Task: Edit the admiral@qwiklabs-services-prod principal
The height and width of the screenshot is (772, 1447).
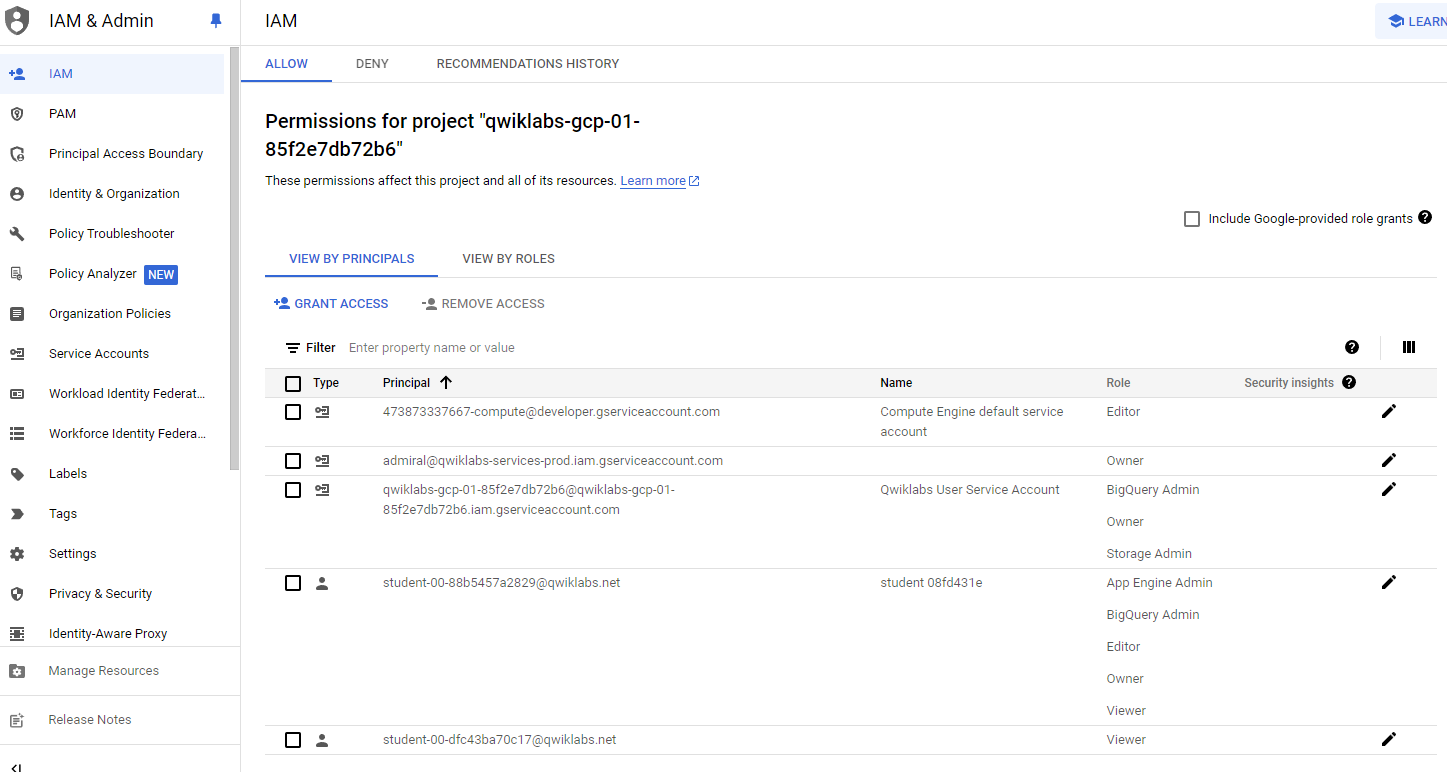Action: (1388, 460)
